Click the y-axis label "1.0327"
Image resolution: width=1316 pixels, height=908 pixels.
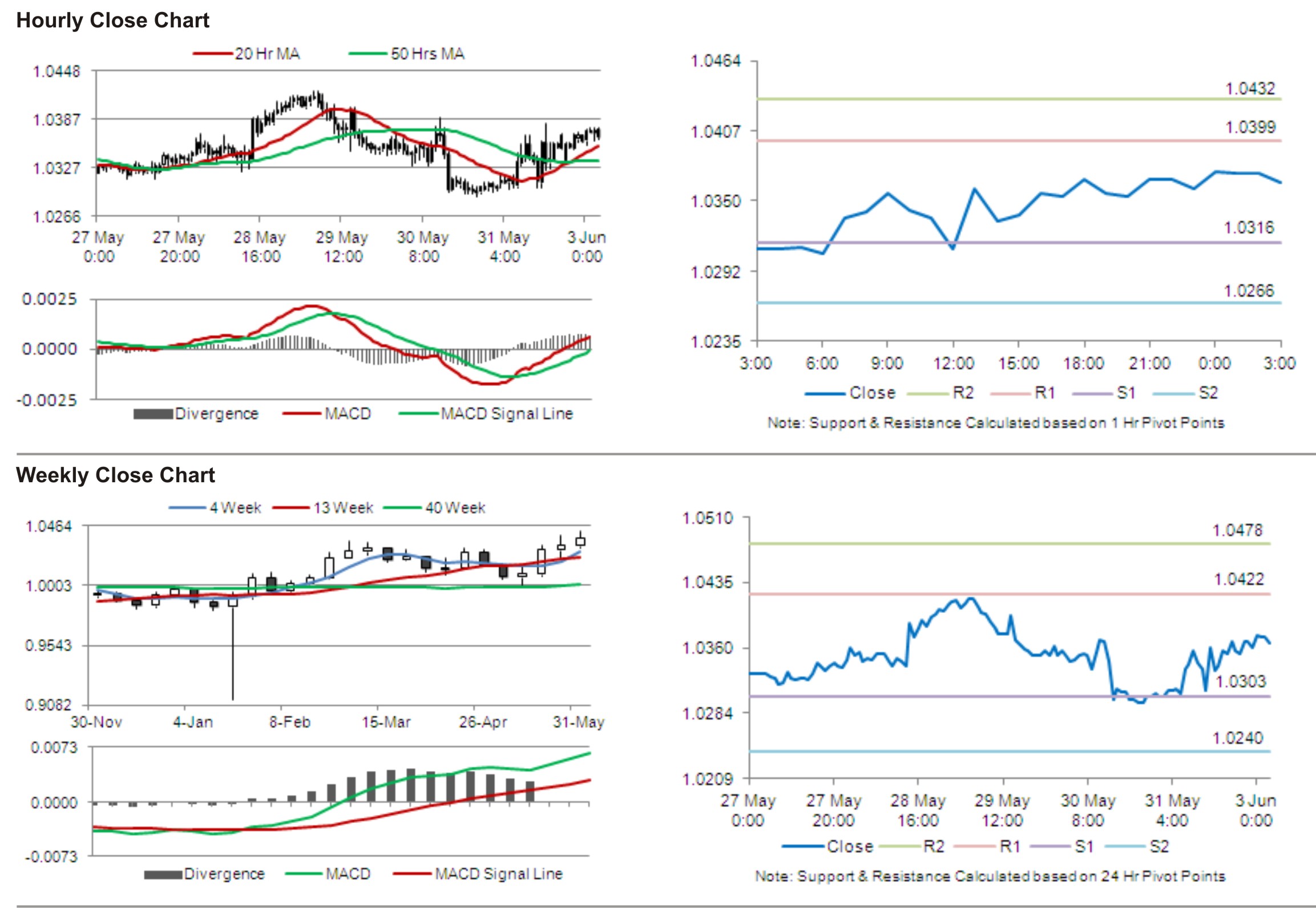(x=57, y=168)
